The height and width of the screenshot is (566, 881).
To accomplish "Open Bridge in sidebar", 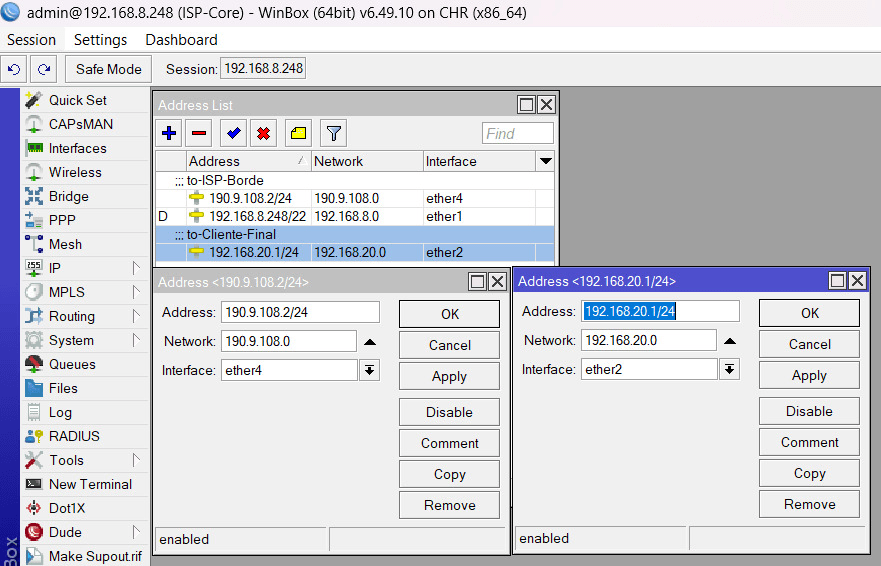I will 85,196.
